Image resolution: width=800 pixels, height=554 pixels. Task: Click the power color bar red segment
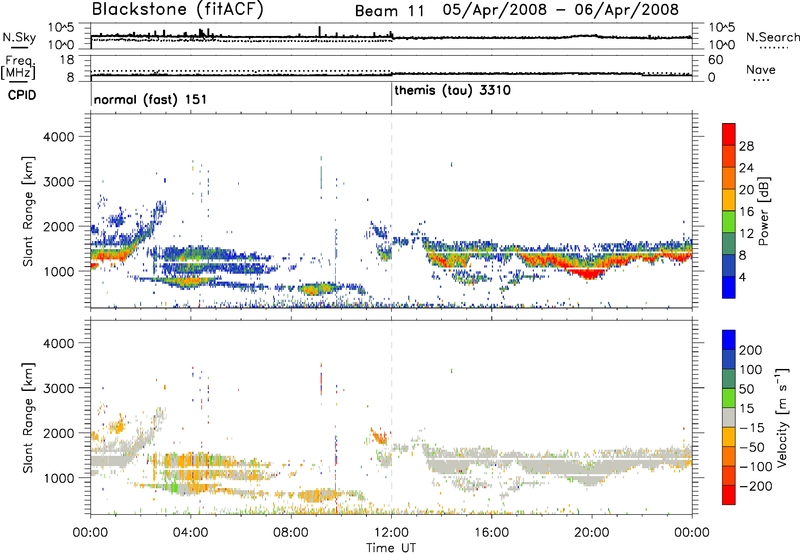coord(729,134)
